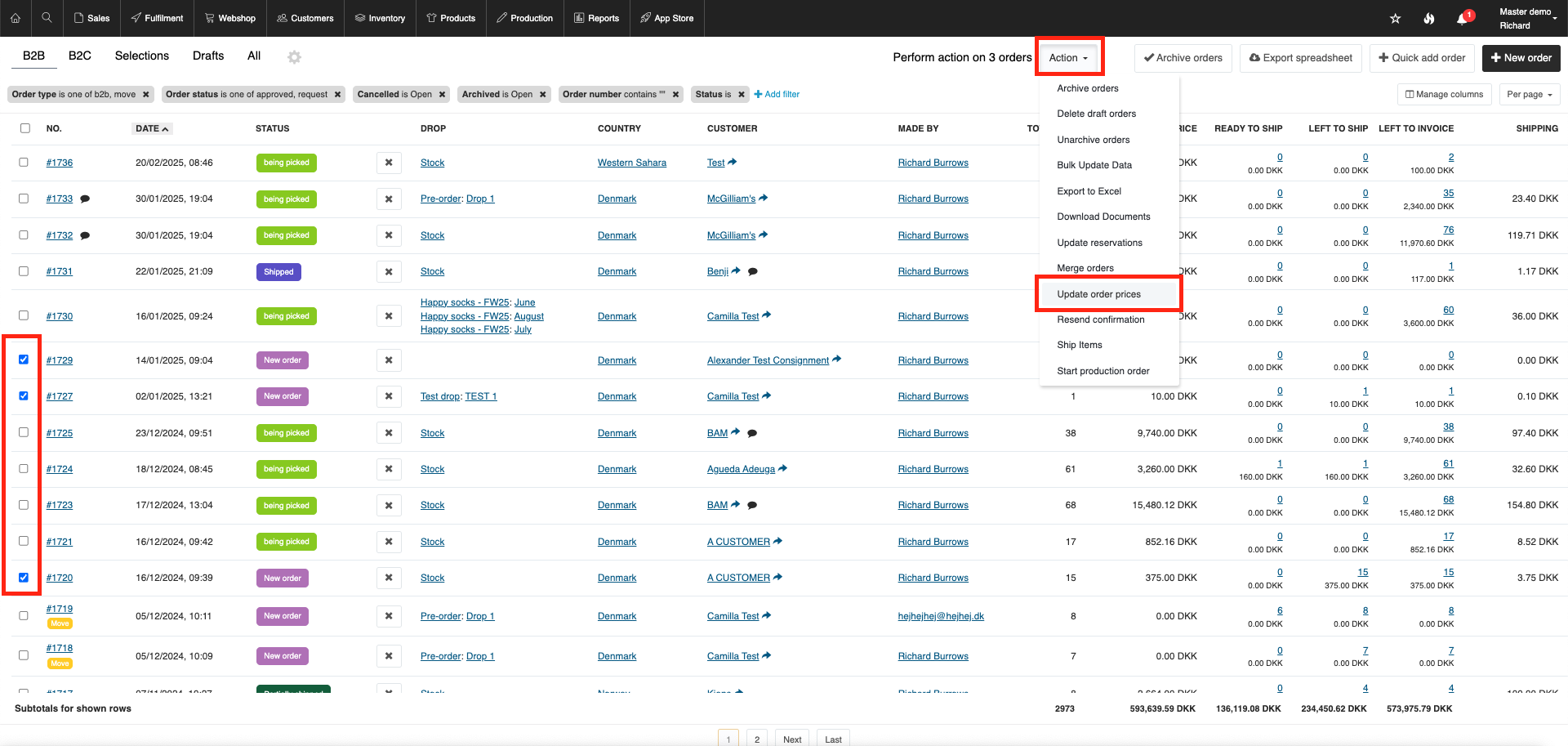The height and width of the screenshot is (746, 1568).
Task: Click the arrow icon next to customer Benji
Action: 736,270
